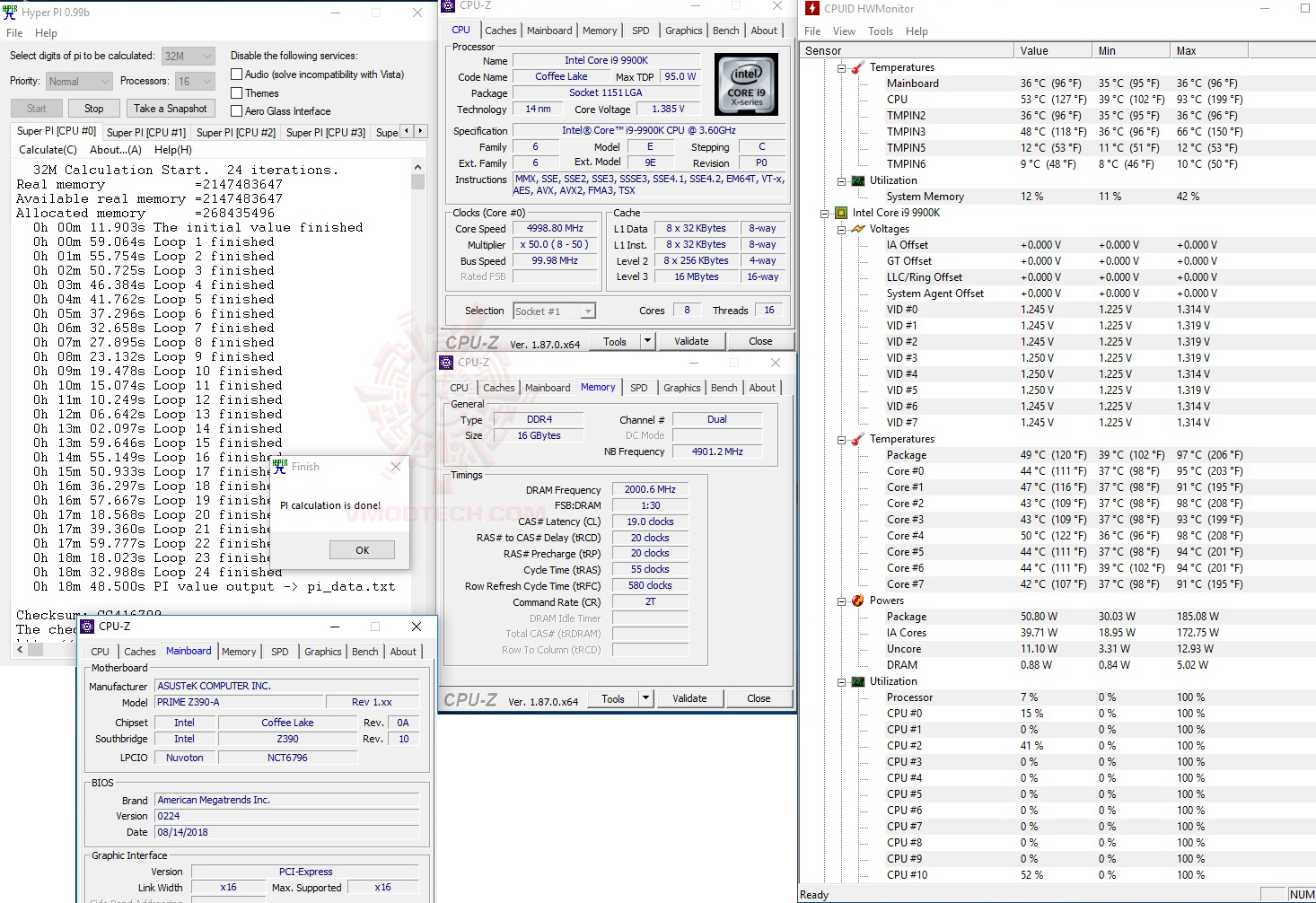1316x903 pixels.
Task: Click the Finish dialog Hyper PI icon
Action: coord(280,466)
